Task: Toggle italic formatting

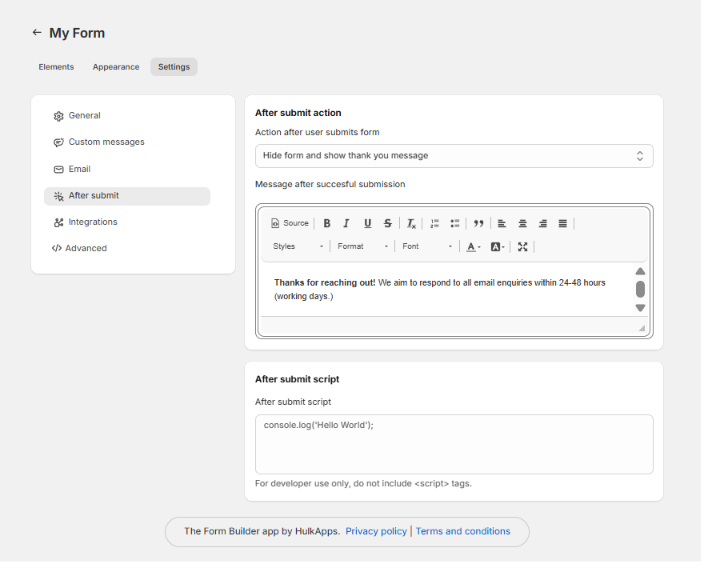Action: point(346,223)
